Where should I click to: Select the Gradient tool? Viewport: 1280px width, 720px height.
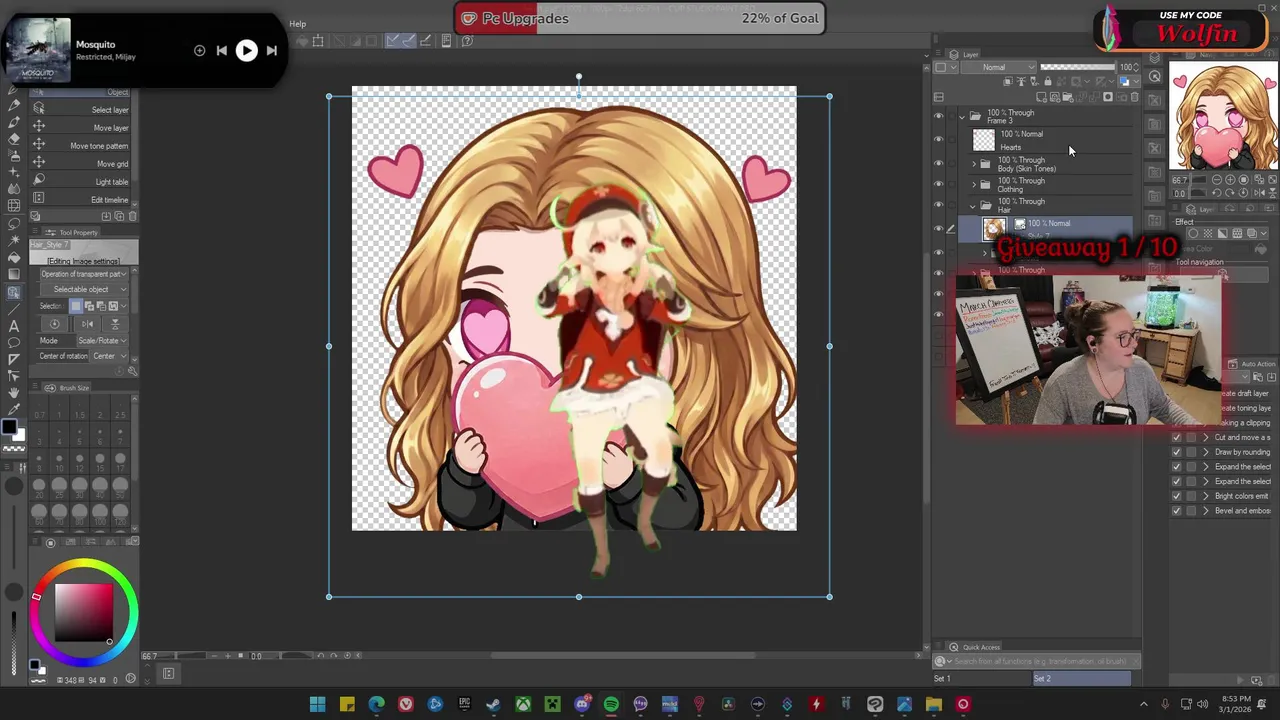(14, 275)
